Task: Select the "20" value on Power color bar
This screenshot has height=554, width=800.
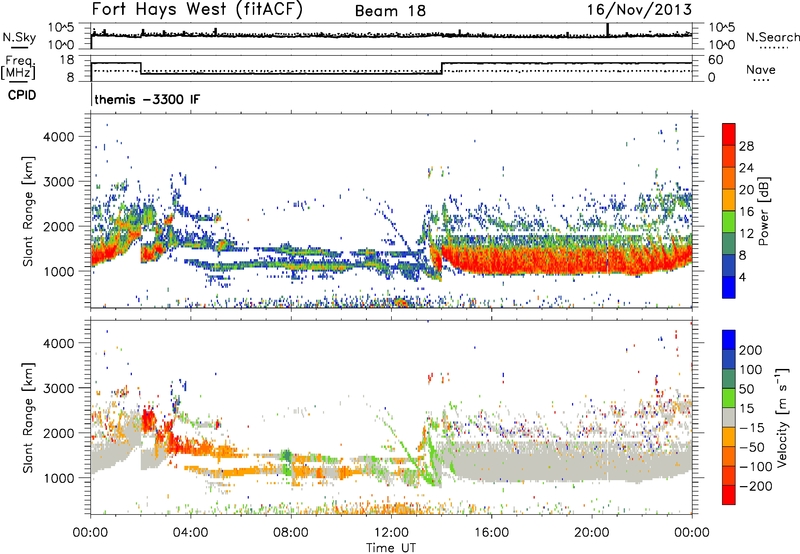Action: tap(746, 190)
